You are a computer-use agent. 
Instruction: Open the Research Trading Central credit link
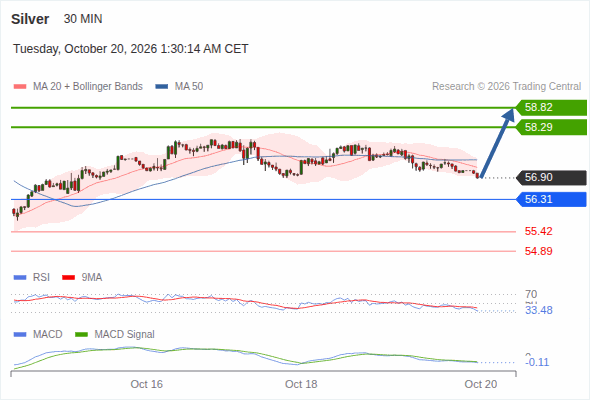coord(506,87)
